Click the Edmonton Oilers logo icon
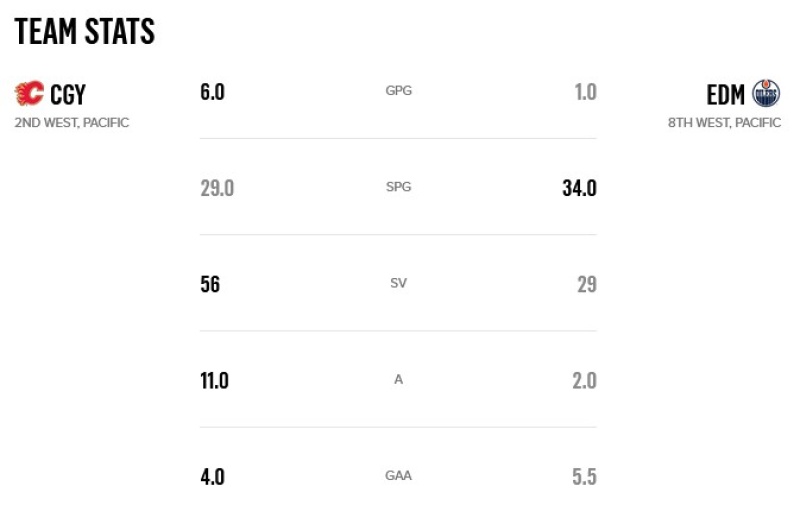The image size is (800, 524). 766,93
